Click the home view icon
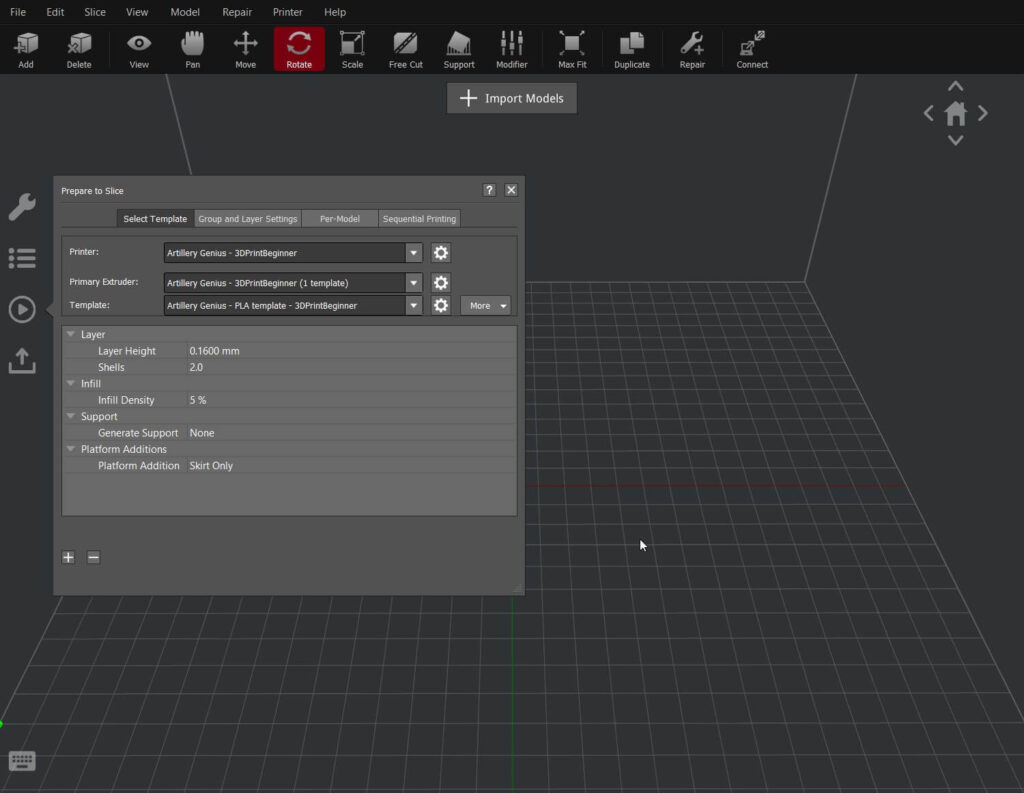This screenshot has height=793, width=1024. tap(955, 113)
